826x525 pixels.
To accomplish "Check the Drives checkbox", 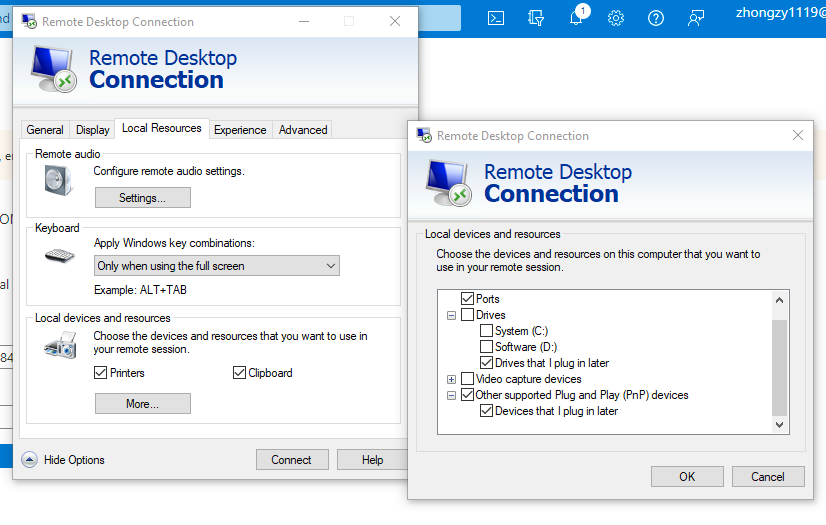I will pos(467,315).
